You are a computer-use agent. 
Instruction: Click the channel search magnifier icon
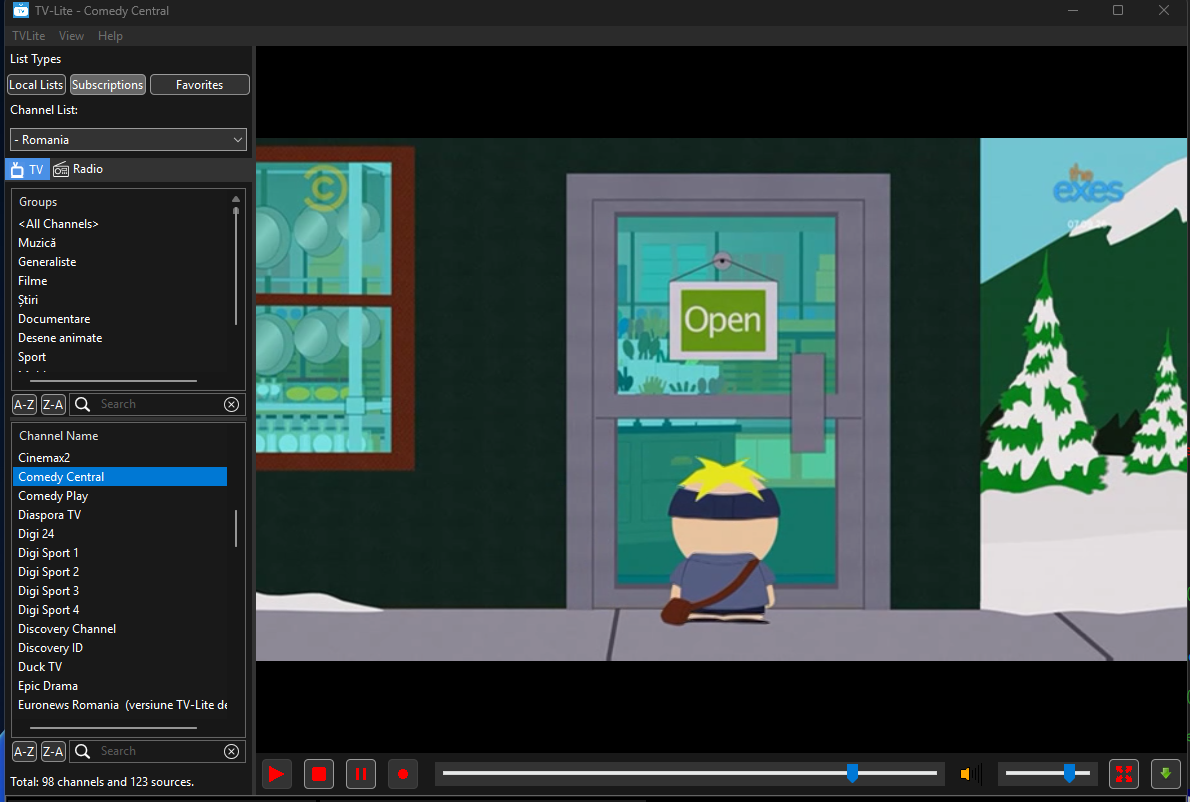83,751
